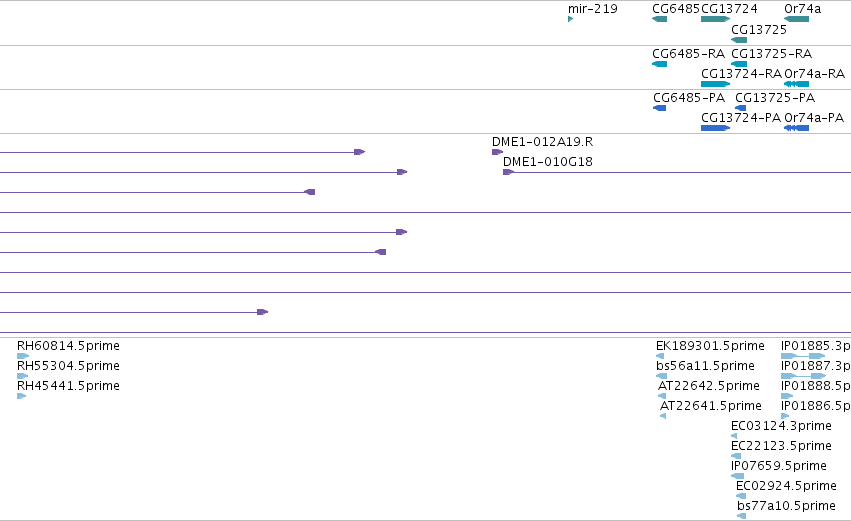851x521 pixels.
Task: Select EST AT22641.5prime
Action: (711, 406)
